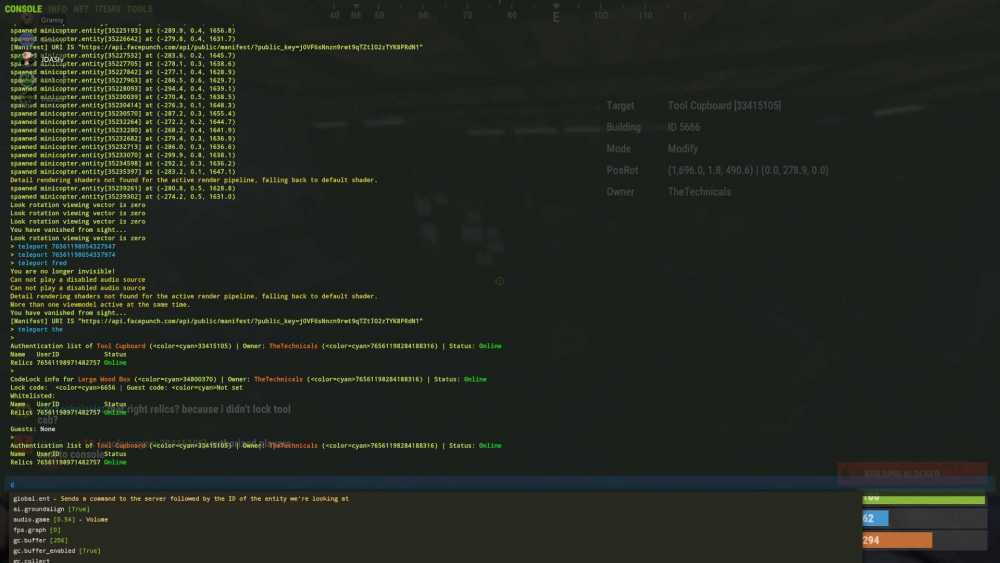The height and width of the screenshot is (563, 1000).
Task: Select the gc.buffer_enabled suggestion
Action: [x=56, y=551]
